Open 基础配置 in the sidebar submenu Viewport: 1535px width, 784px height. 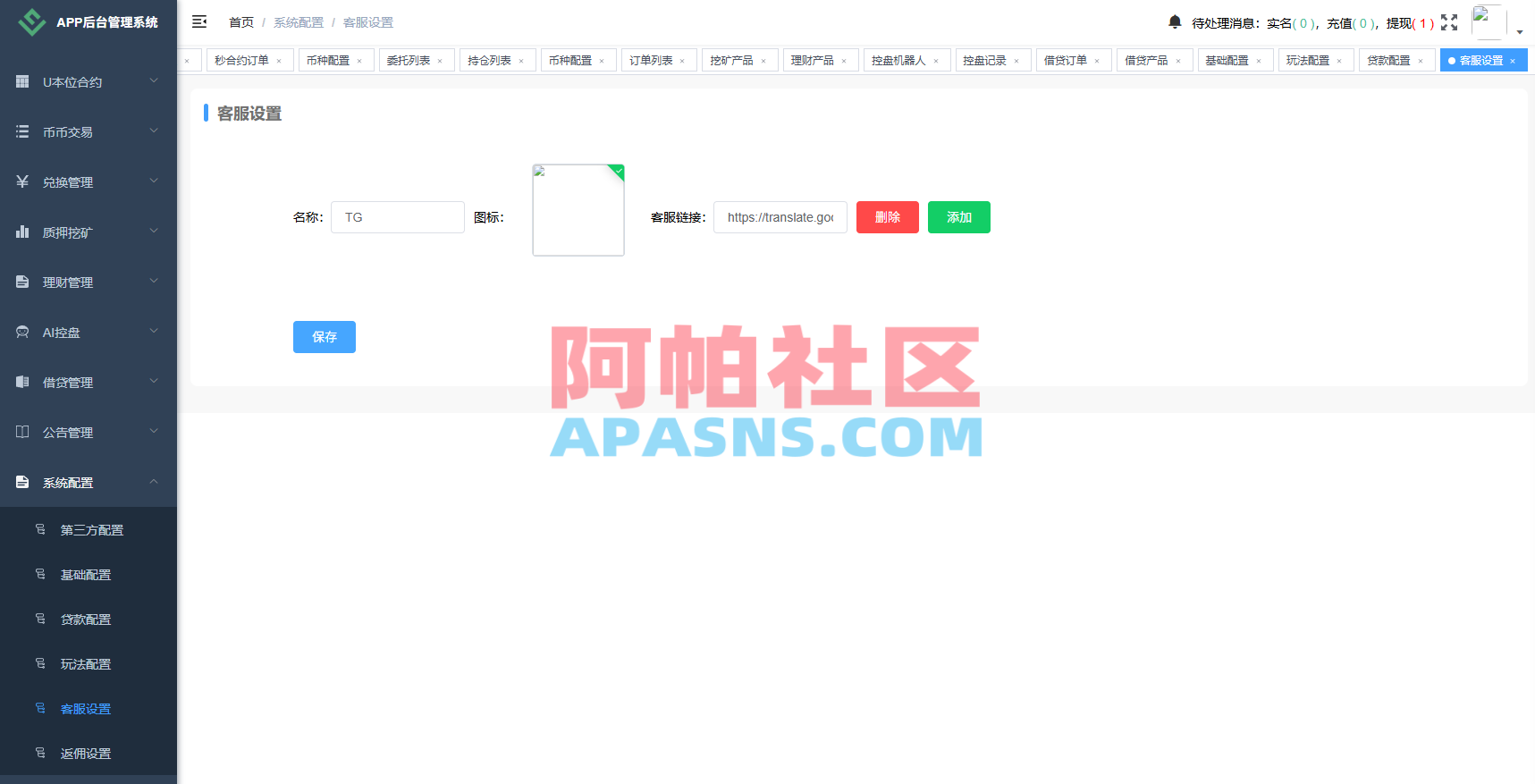coord(86,575)
